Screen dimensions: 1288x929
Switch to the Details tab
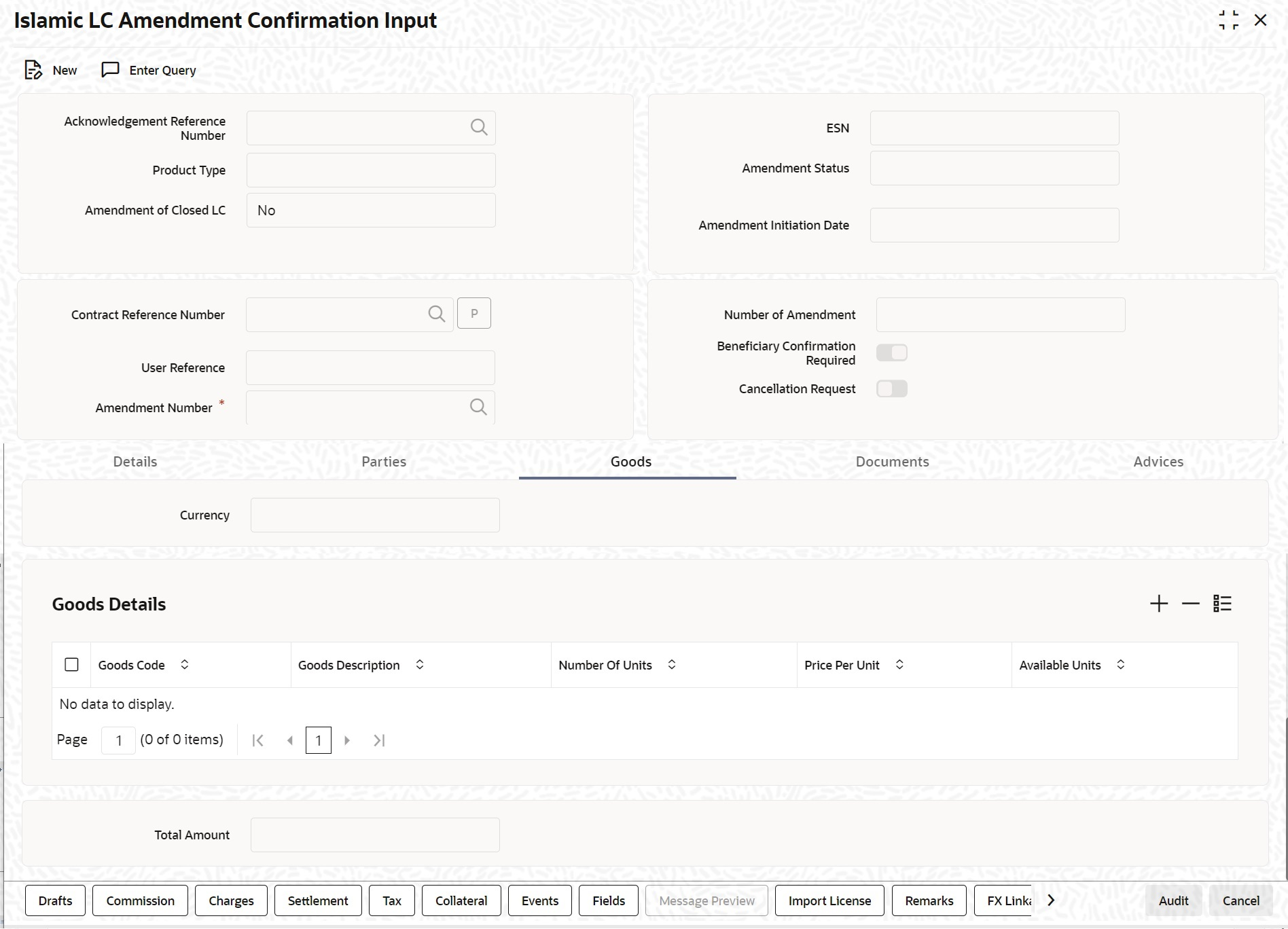(135, 462)
